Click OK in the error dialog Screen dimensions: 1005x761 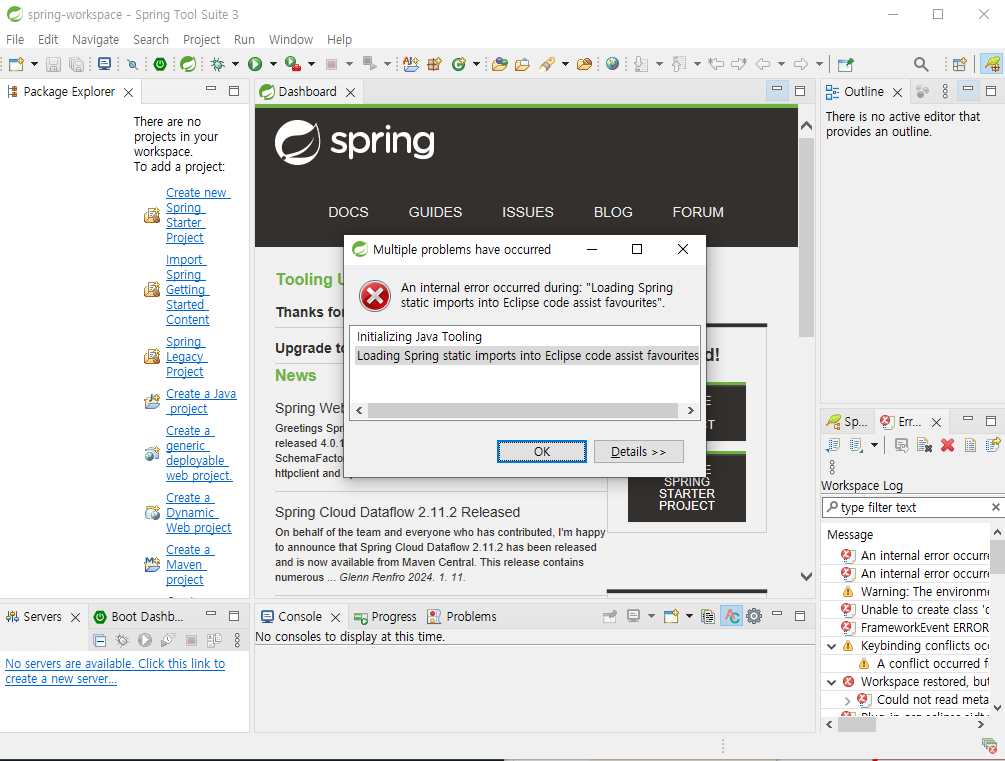(542, 451)
